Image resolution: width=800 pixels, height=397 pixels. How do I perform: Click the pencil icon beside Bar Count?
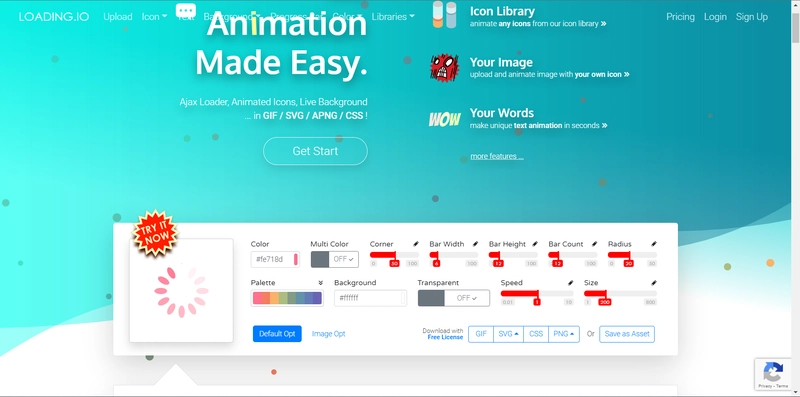click(594, 244)
